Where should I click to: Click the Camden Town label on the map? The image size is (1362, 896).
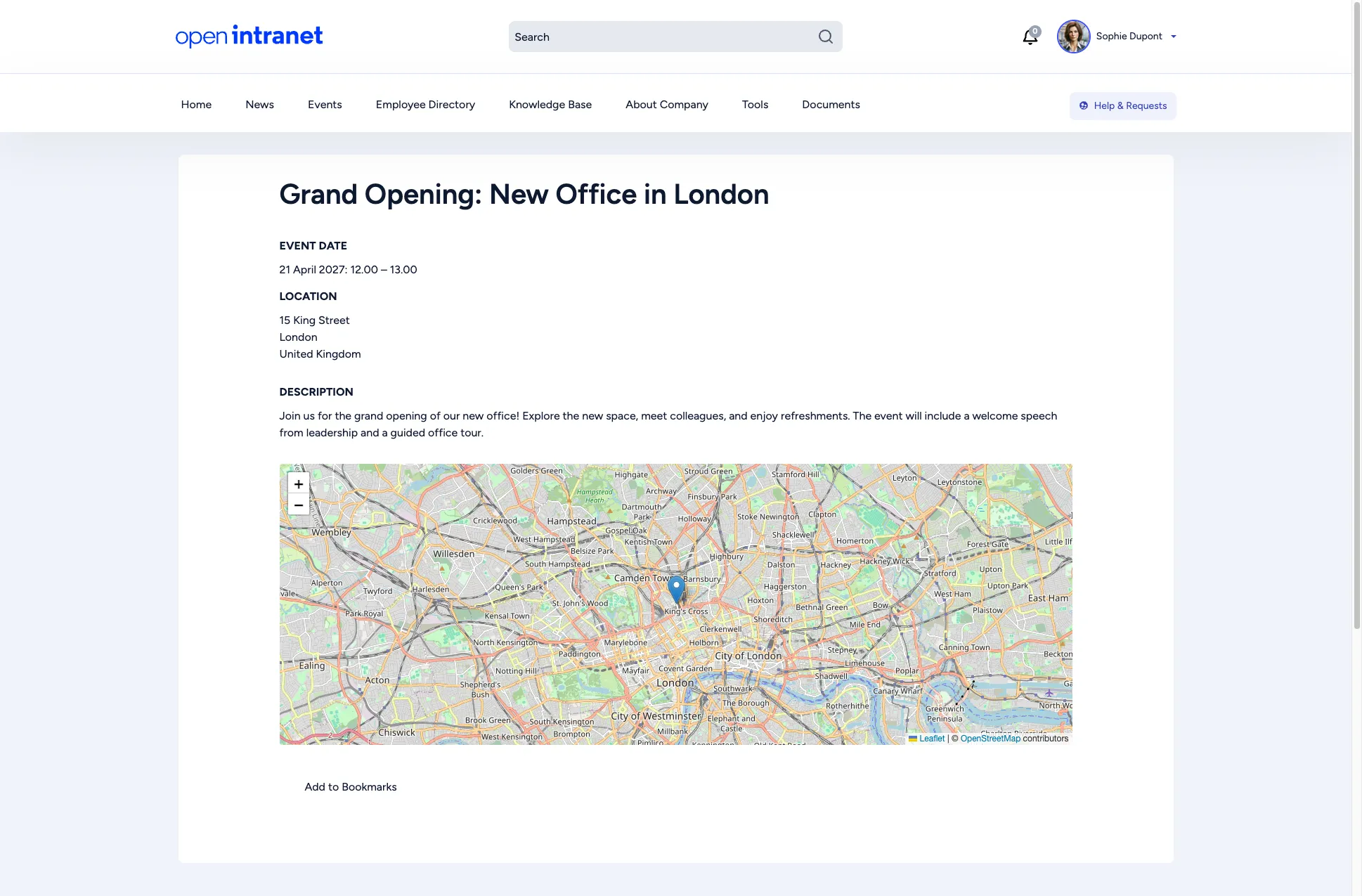[642, 578]
